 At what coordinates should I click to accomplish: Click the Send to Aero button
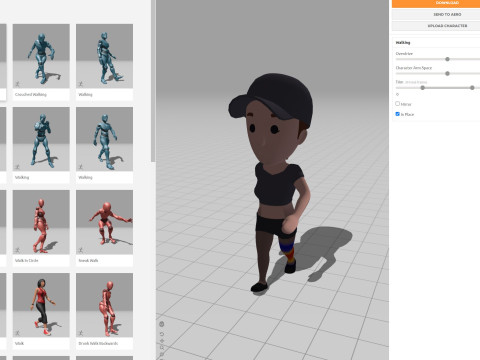436,15
